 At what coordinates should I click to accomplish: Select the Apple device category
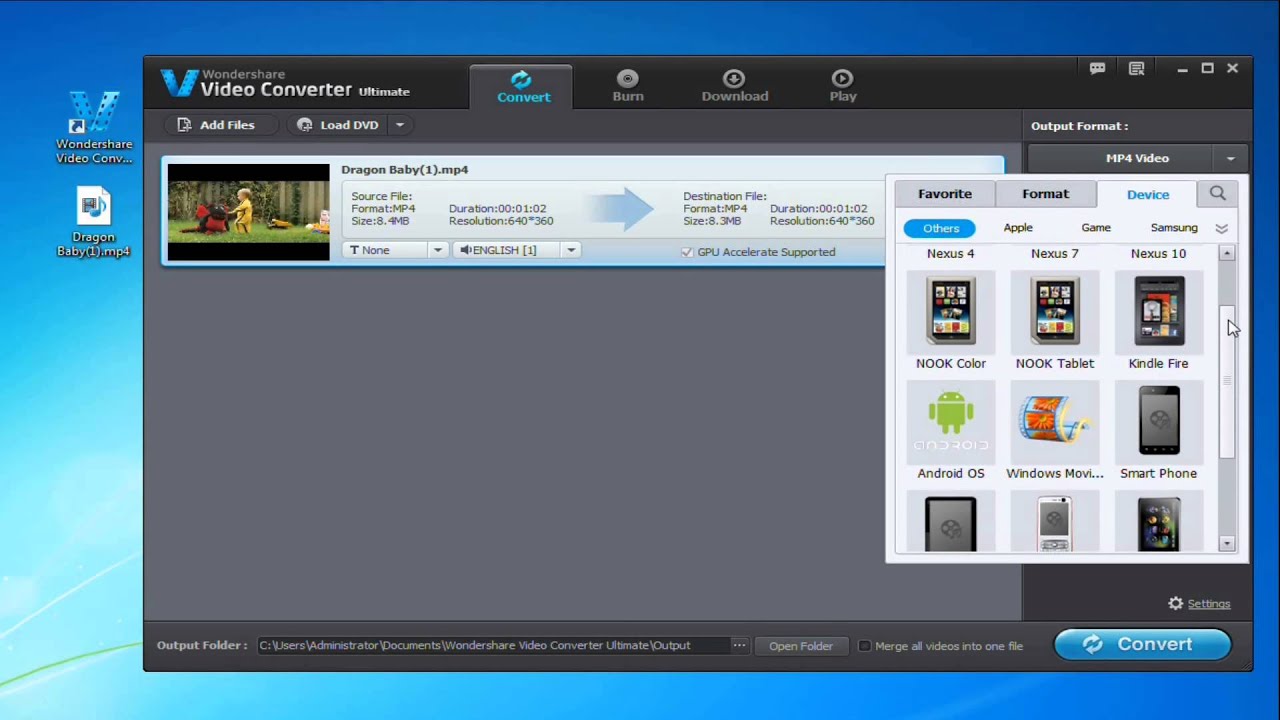[1018, 228]
